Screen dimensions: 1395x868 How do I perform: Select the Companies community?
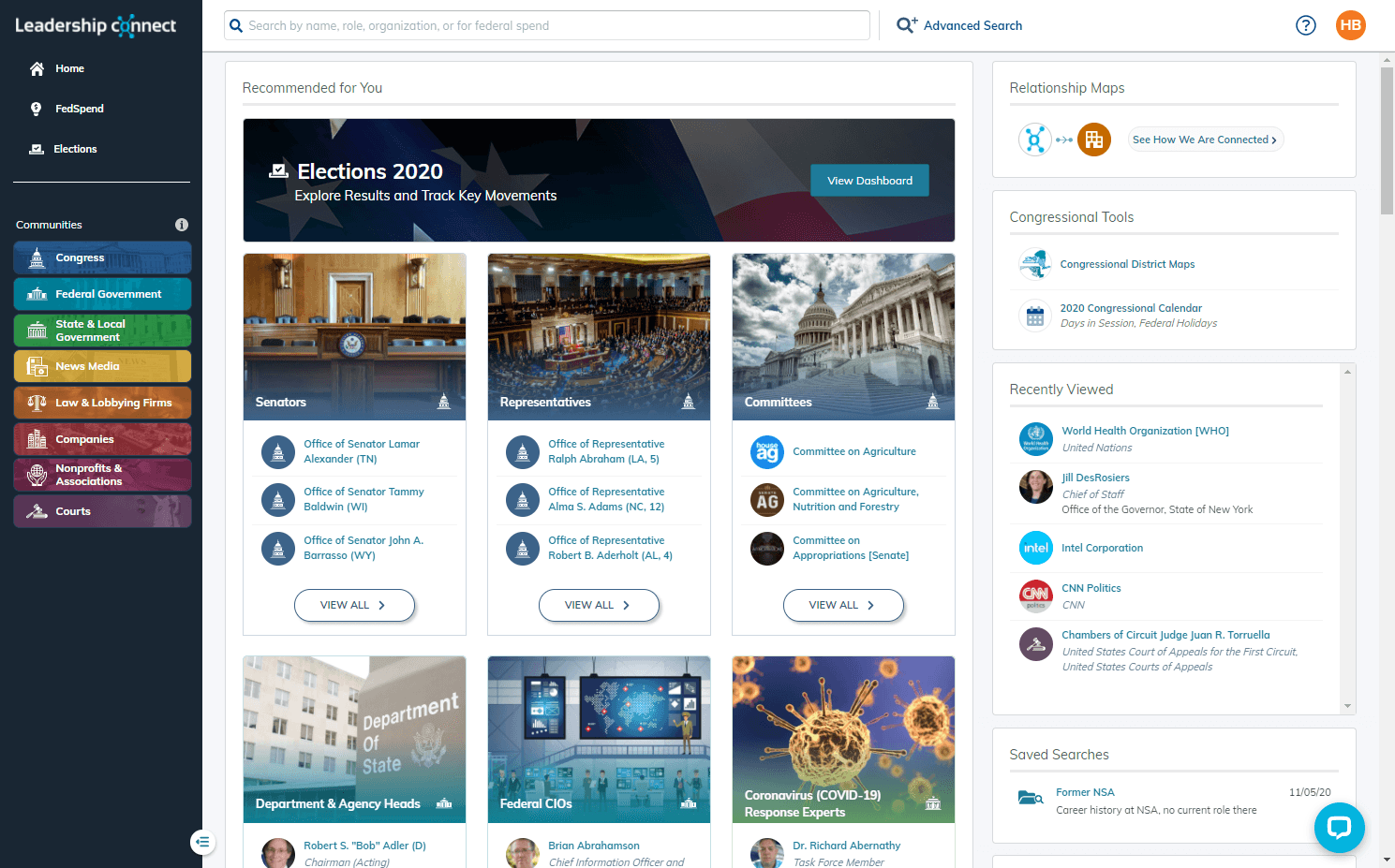[103, 439]
